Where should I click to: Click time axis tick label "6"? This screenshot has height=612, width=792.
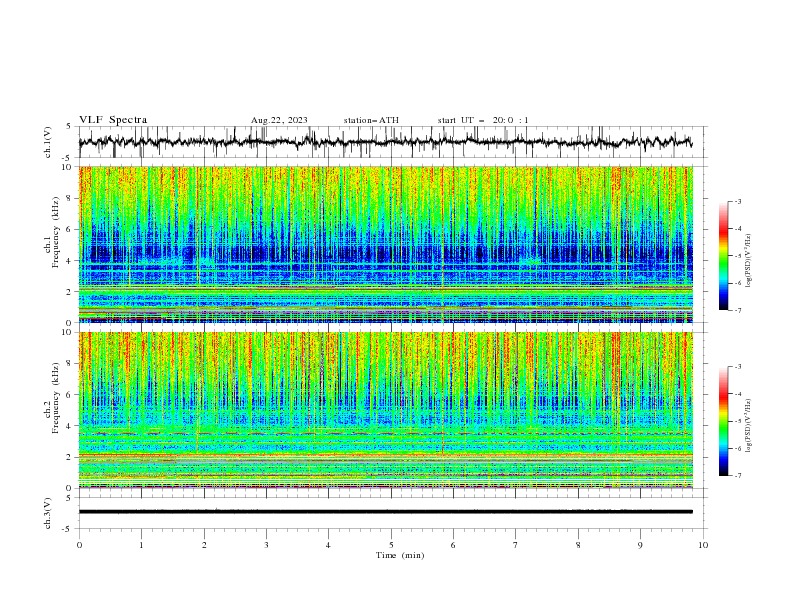pyautogui.click(x=454, y=545)
